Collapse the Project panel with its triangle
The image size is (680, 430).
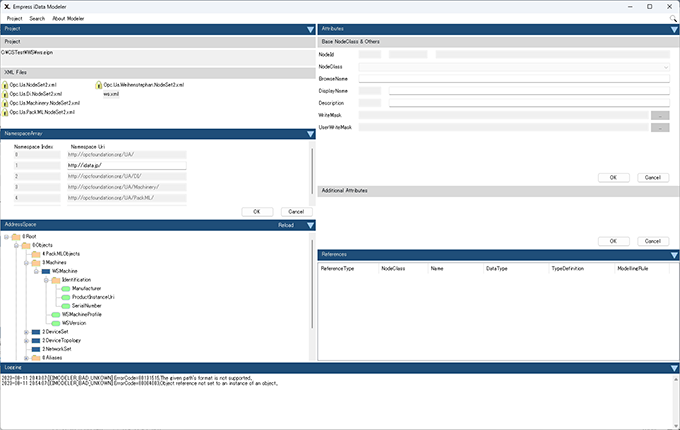tap(311, 29)
